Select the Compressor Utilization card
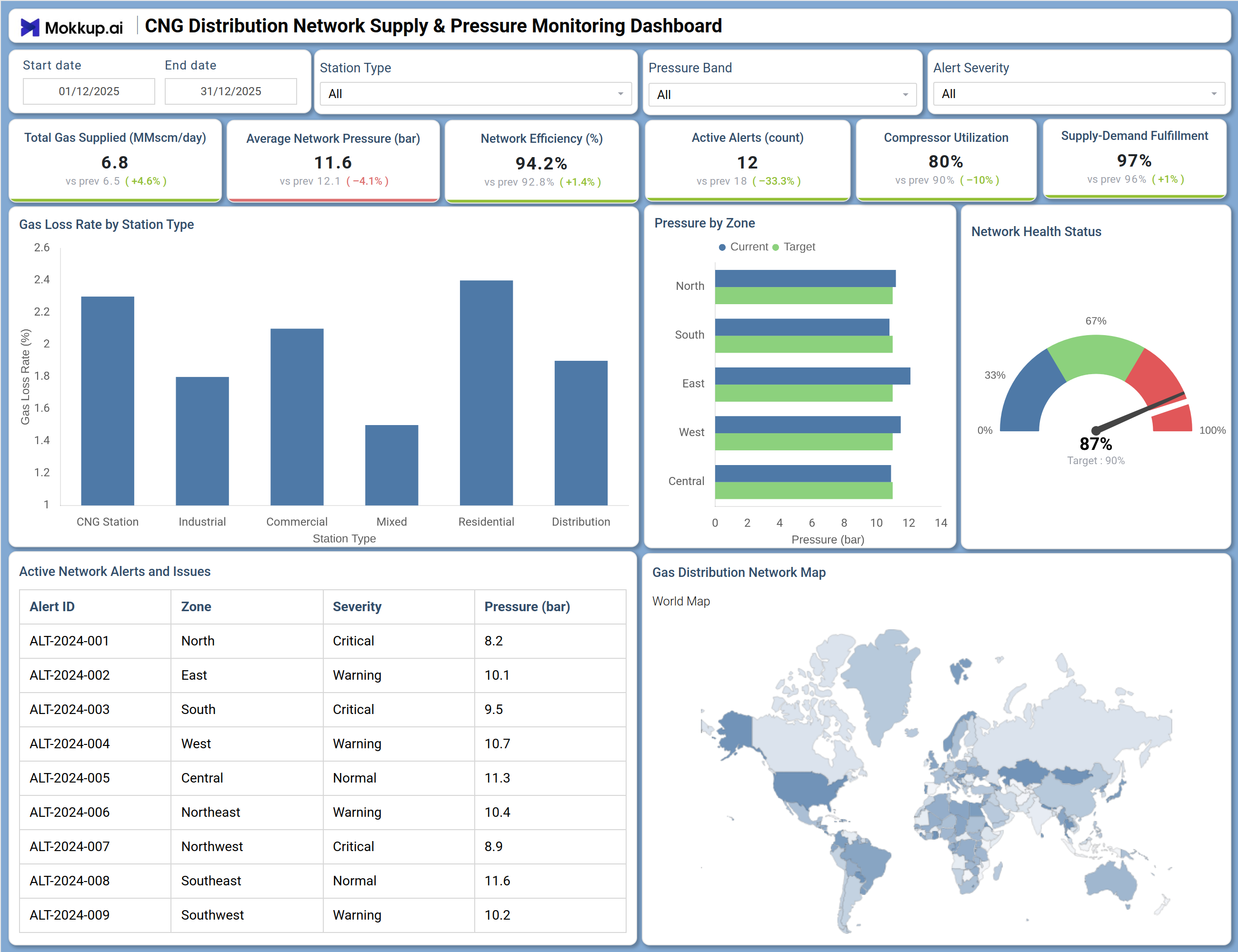 [946, 160]
